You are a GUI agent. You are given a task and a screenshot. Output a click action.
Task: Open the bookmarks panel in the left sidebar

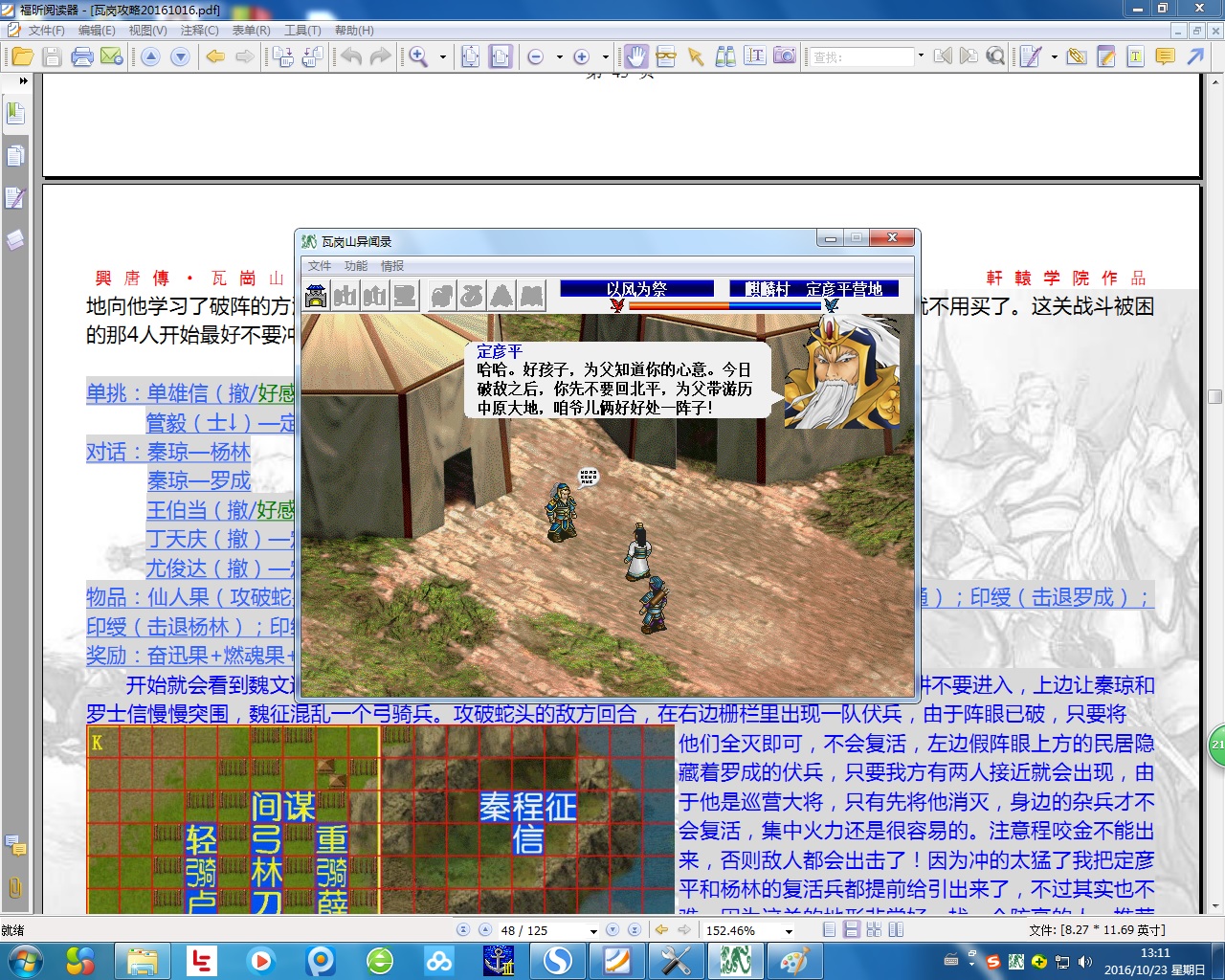tap(15, 114)
